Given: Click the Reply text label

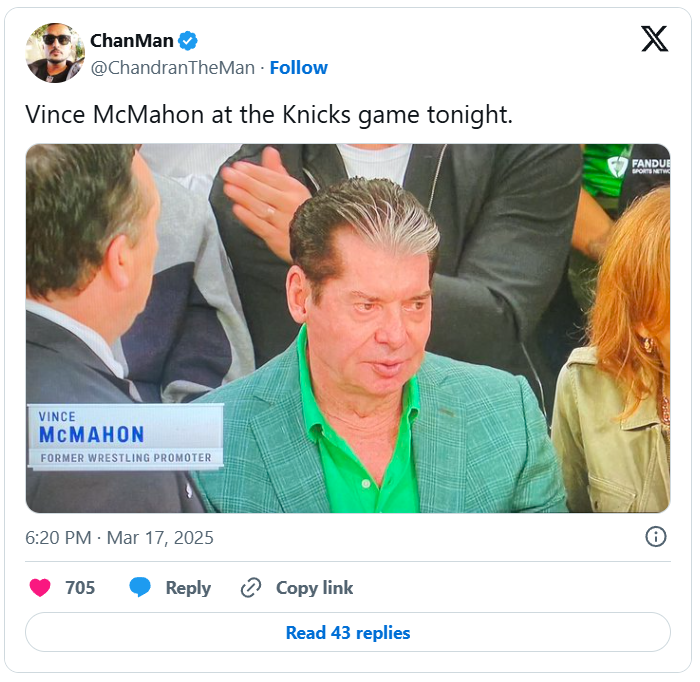Looking at the screenshot, I should 188,588.
